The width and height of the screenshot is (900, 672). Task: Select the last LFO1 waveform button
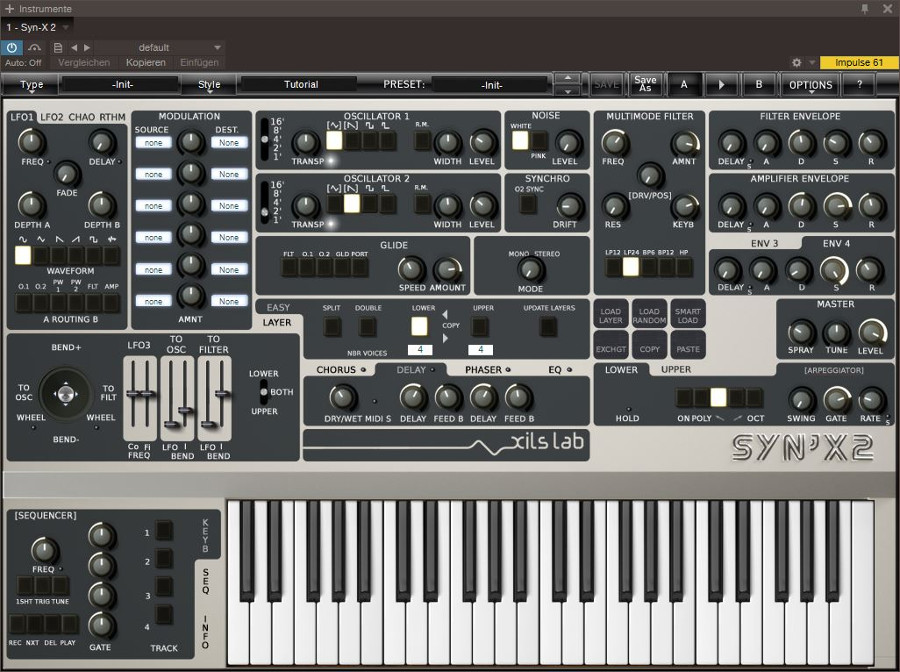pyautogui.click(x=112, y=255)
